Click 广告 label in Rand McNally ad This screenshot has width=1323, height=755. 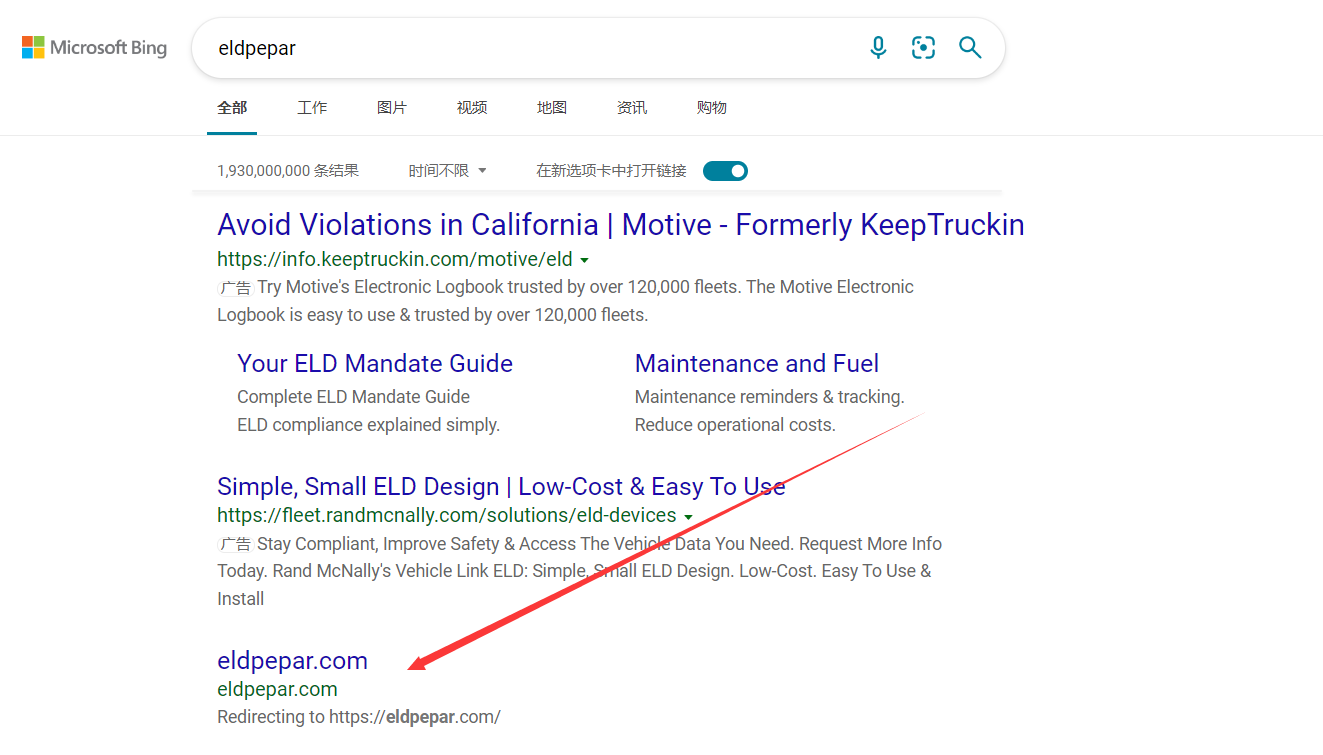pos(235,545)
